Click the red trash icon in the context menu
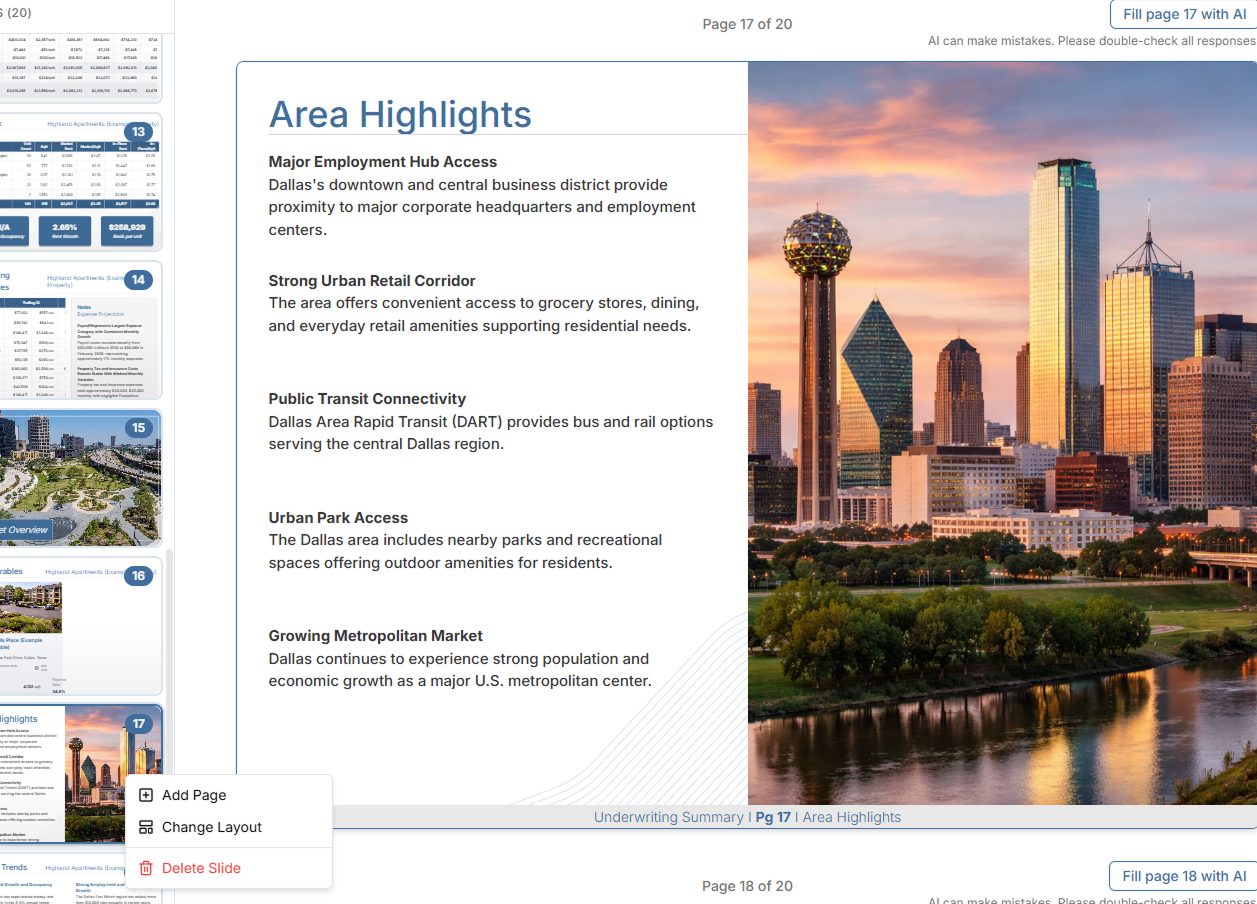 pos(146,868)
